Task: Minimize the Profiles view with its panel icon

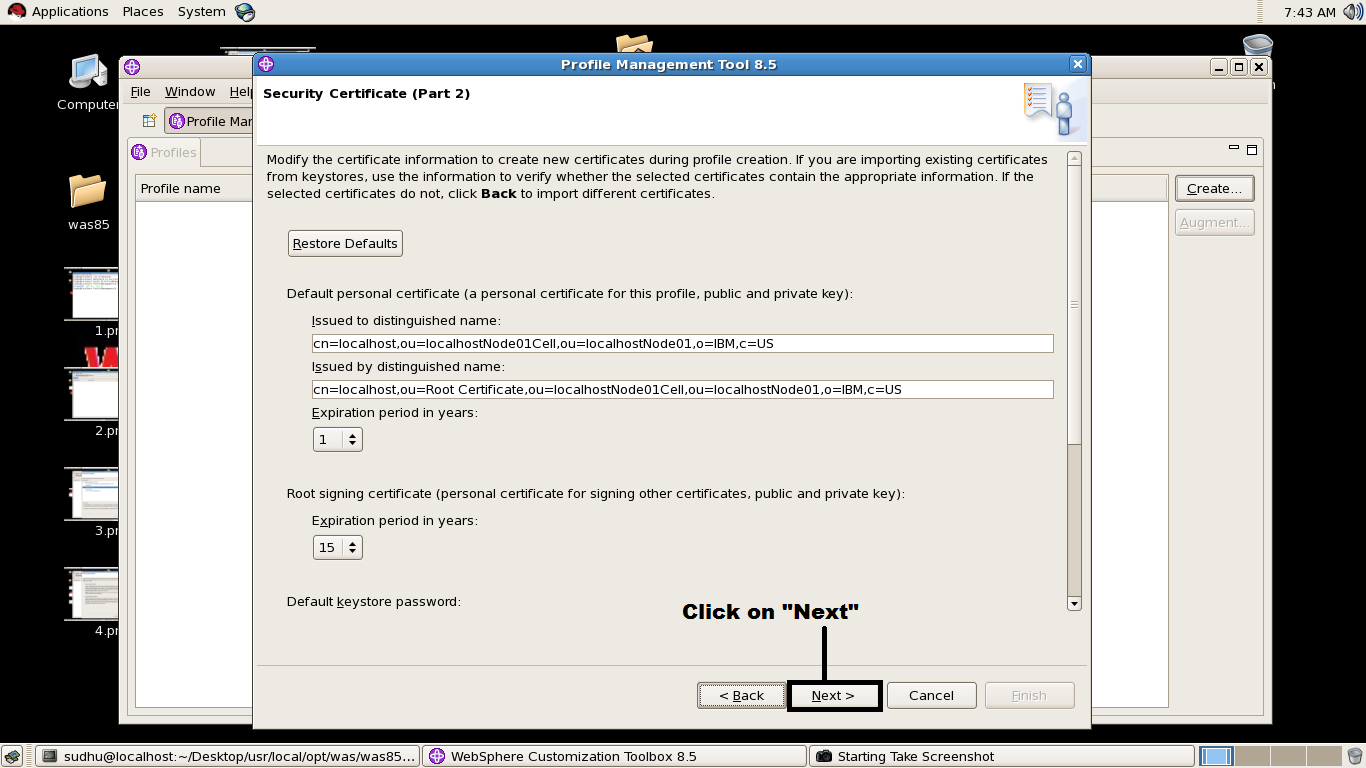Action: 1236,148
